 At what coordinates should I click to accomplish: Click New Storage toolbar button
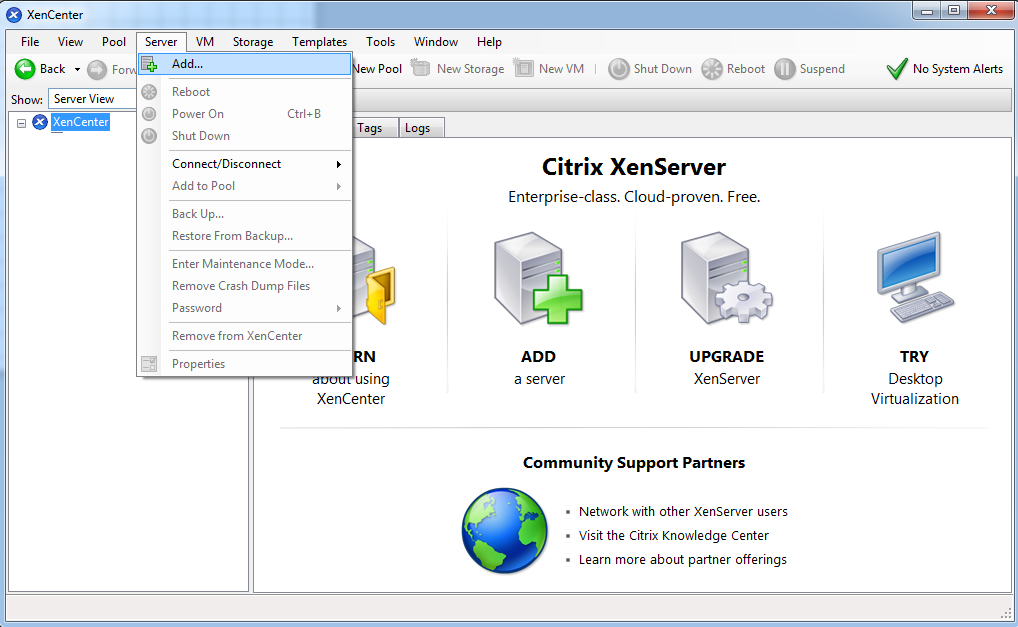click(458, 69)
